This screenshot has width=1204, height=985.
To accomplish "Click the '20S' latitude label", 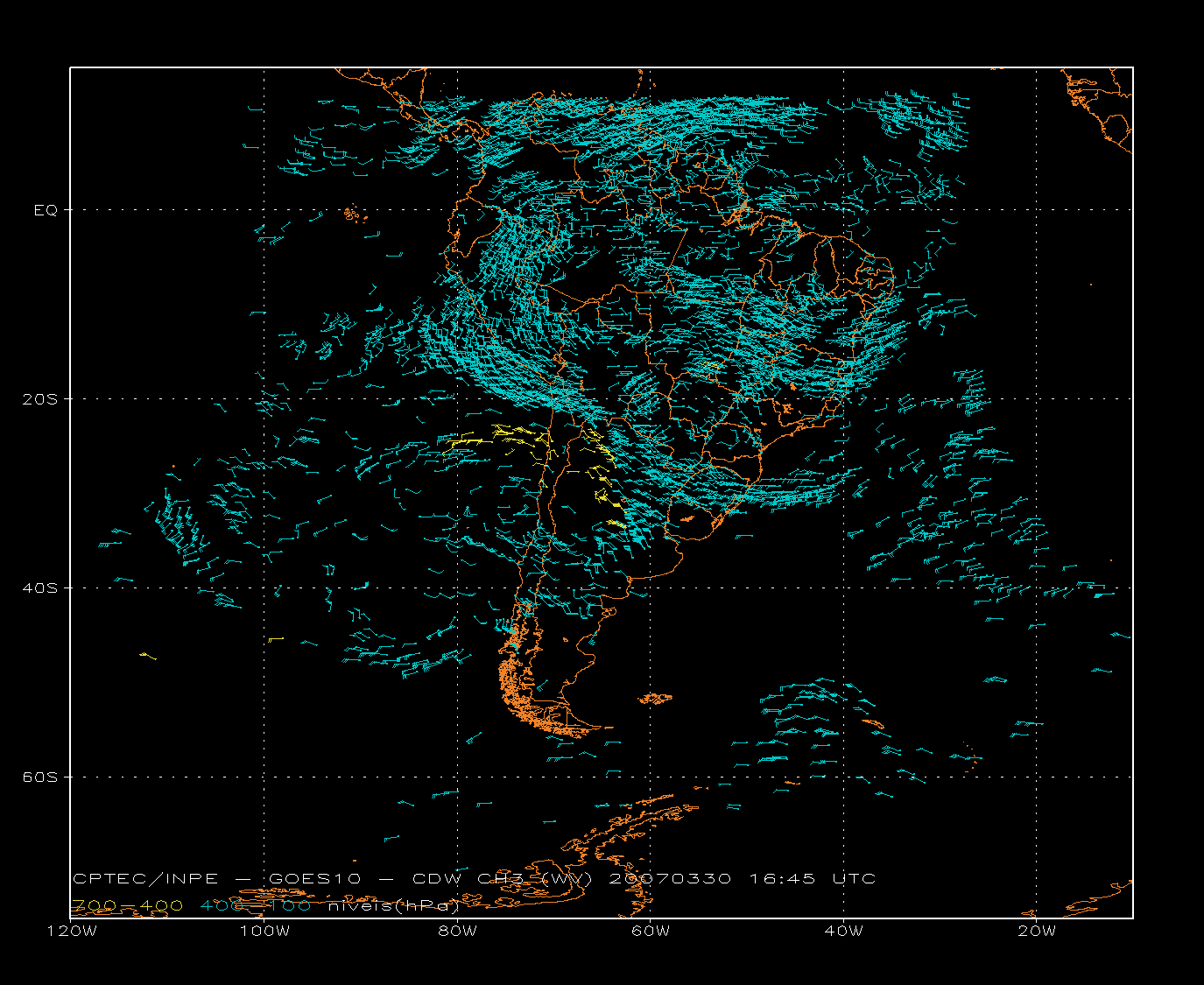I will coord(39,398).
